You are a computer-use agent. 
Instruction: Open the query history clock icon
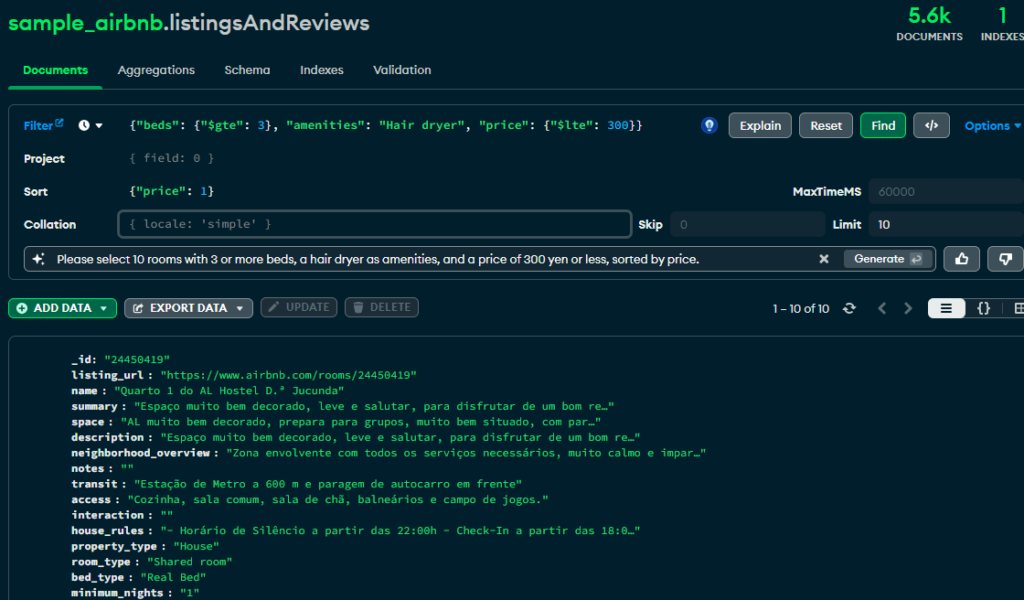tap(84, 125)
